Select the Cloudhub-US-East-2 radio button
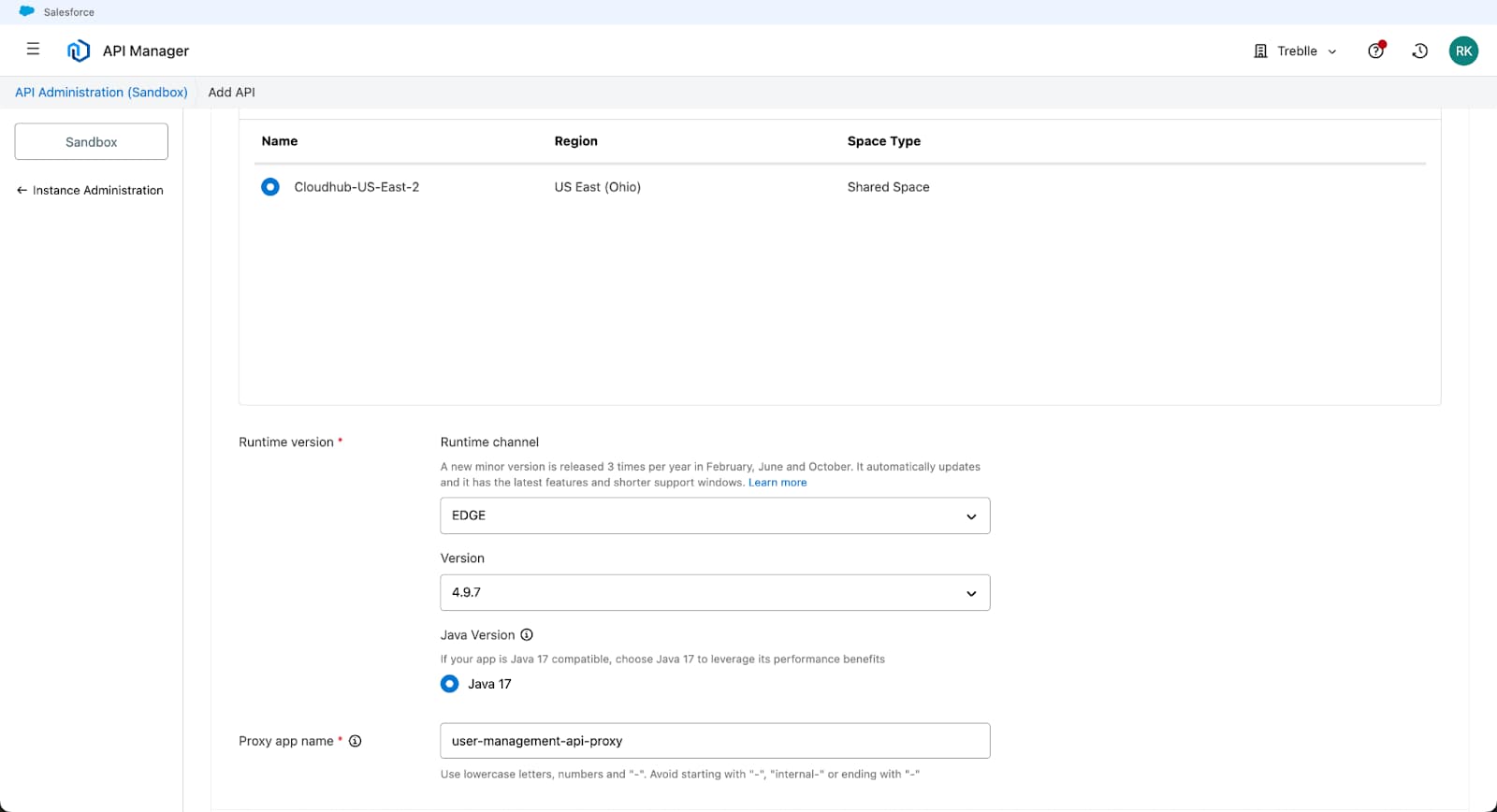The image size is (1497, 812). pyautogui.click(x=270, y=187)
